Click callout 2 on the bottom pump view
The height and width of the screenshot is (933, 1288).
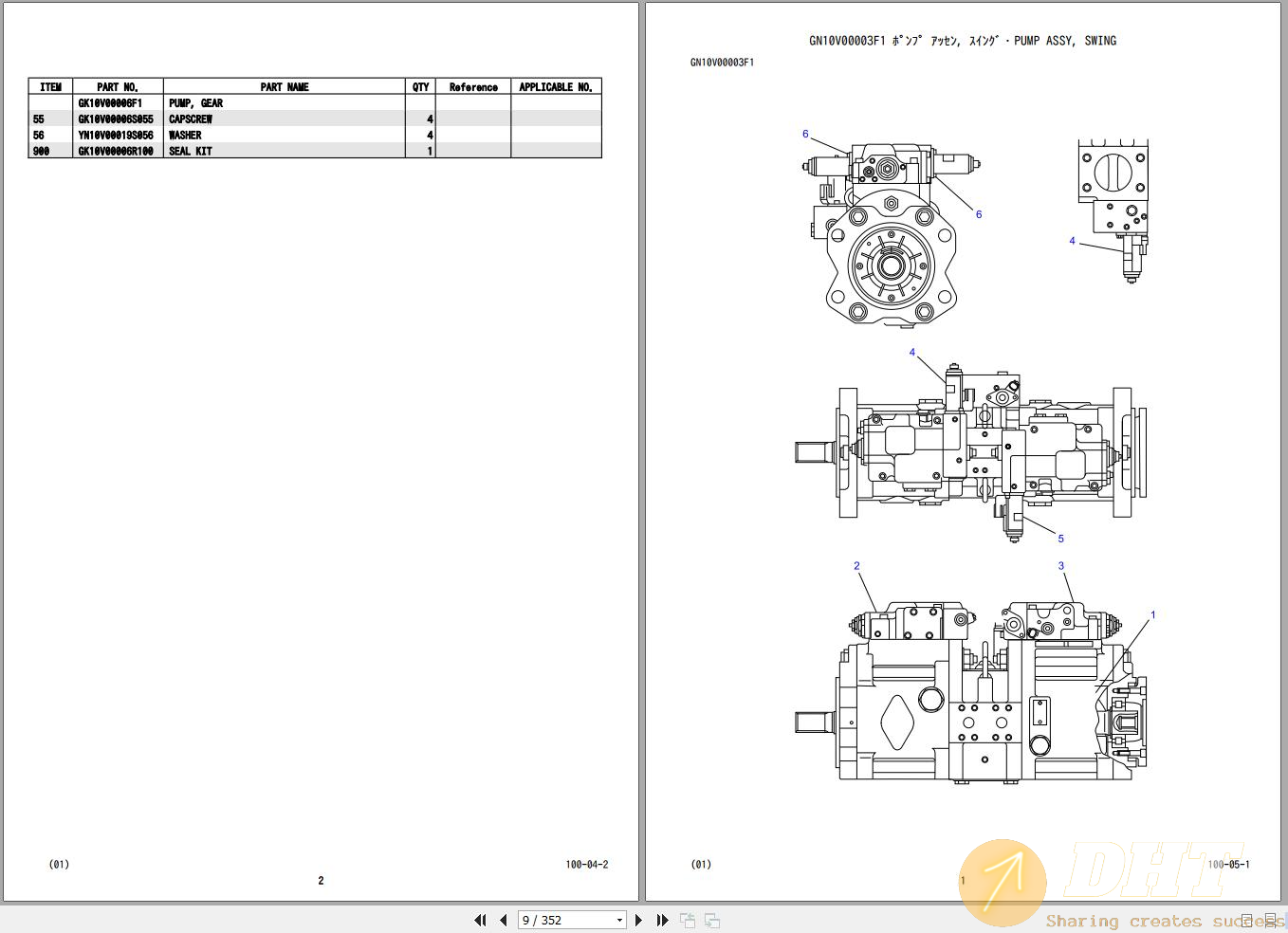pyautogui.click(x=856, y=565)
